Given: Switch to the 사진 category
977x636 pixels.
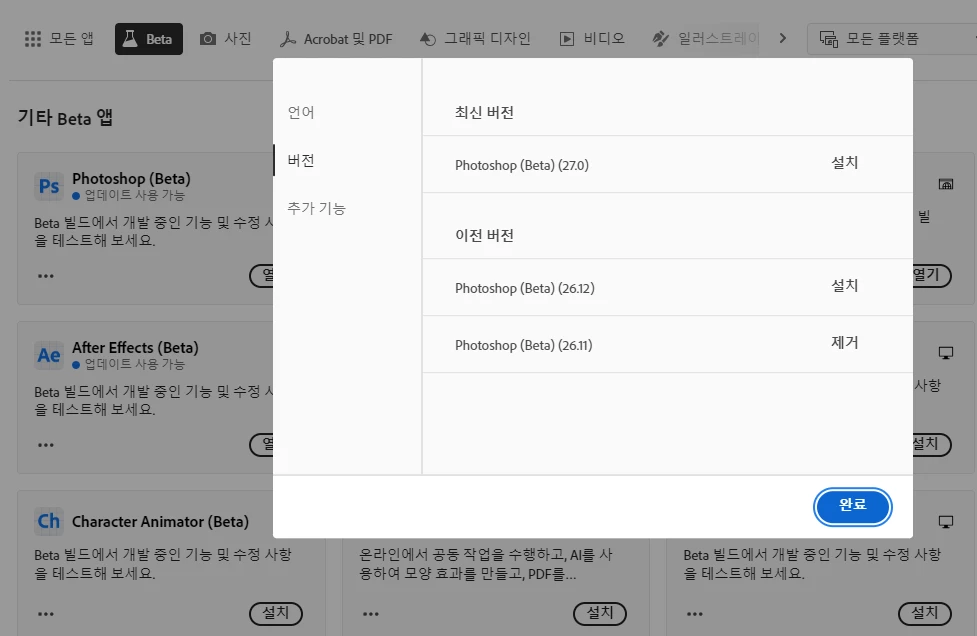Looking at the screenshot, I should [226, 39].
